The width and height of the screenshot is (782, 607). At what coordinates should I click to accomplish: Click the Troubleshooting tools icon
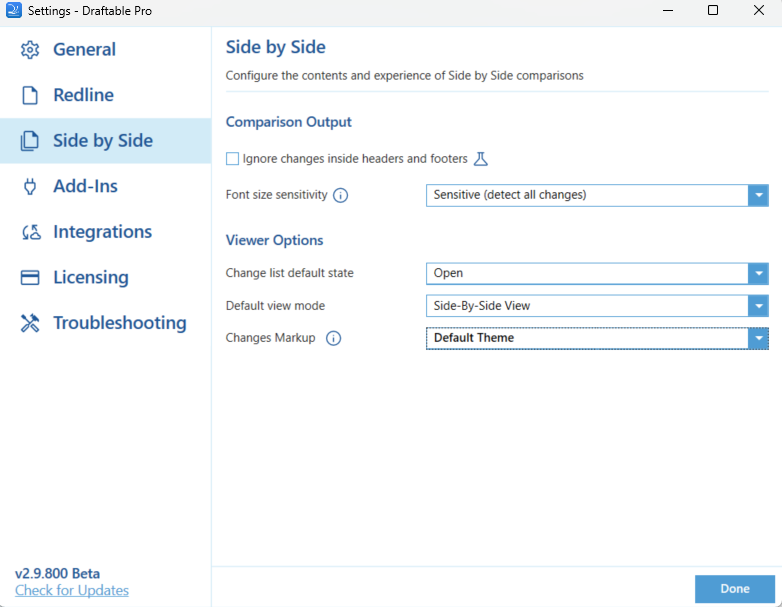point(30,323)
